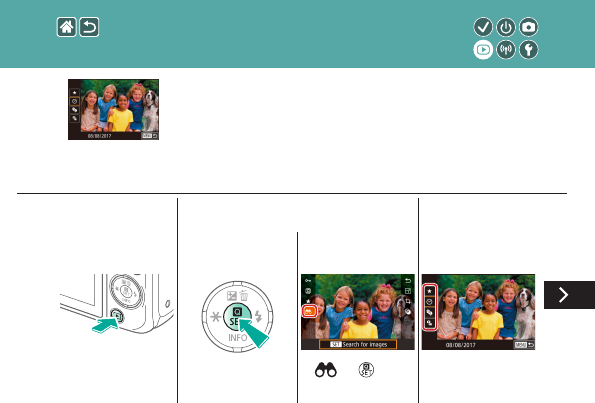Click the MENU return indicator in right screenshot
Screen dimensions: 595x403
pyautogui.click(x=524, y=345)
